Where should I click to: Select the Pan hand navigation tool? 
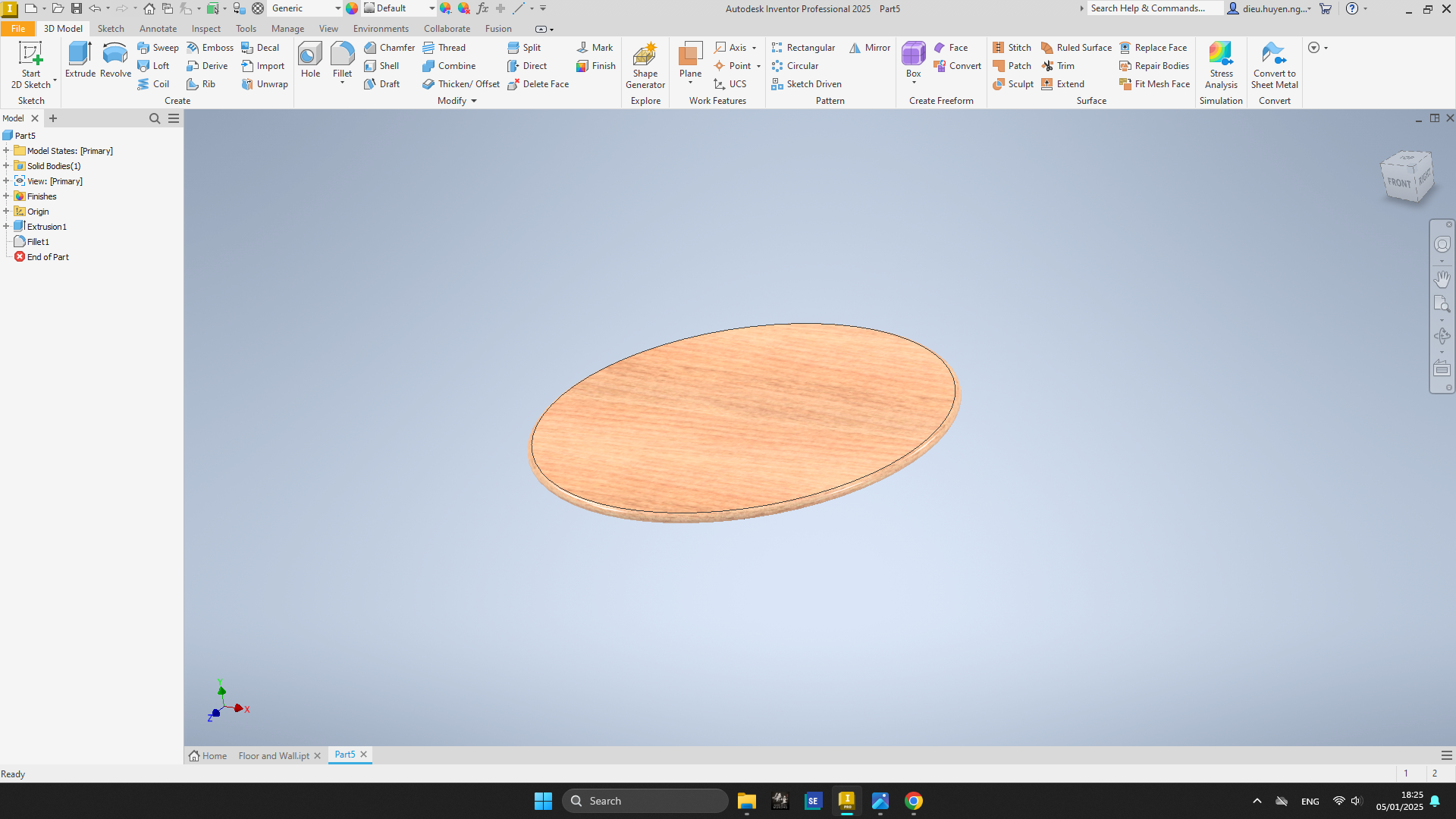pyautogui.click(x=1442, y=279)
